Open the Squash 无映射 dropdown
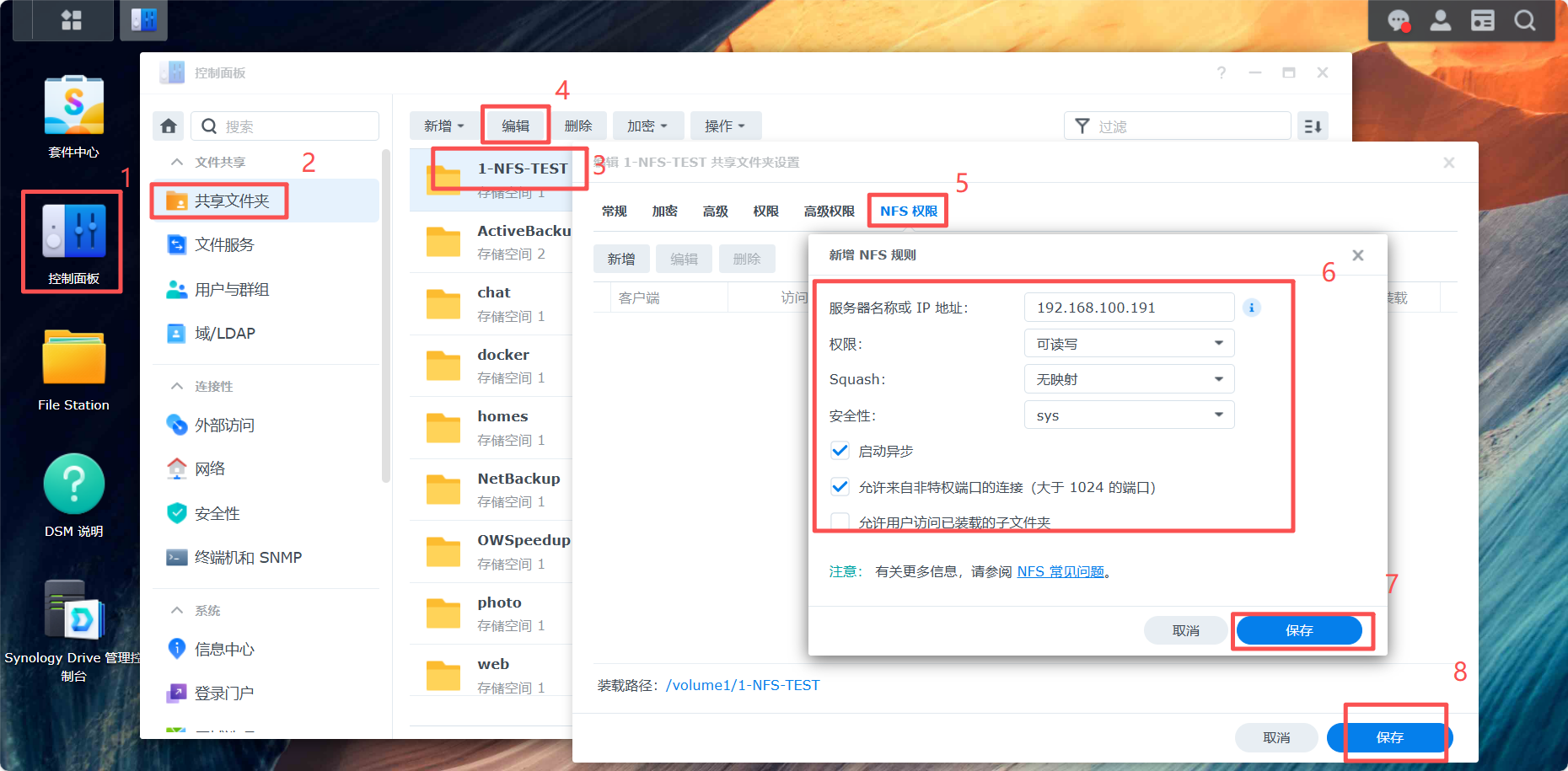The image size is (1568, 771). [1129, 378]
